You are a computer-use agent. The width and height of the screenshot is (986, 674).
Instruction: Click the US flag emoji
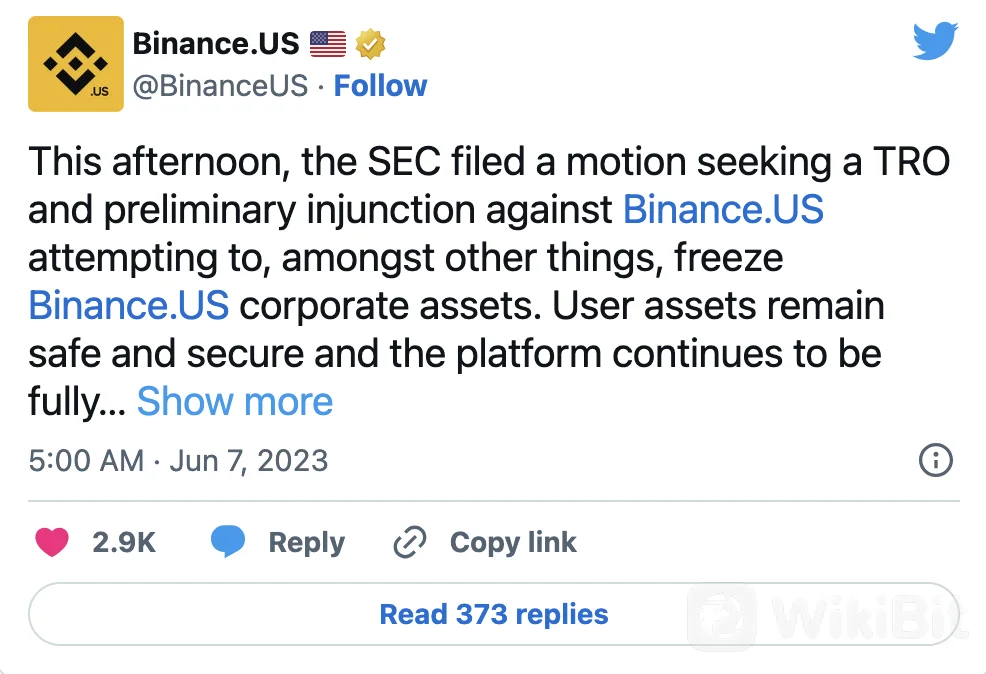point(327,44)
